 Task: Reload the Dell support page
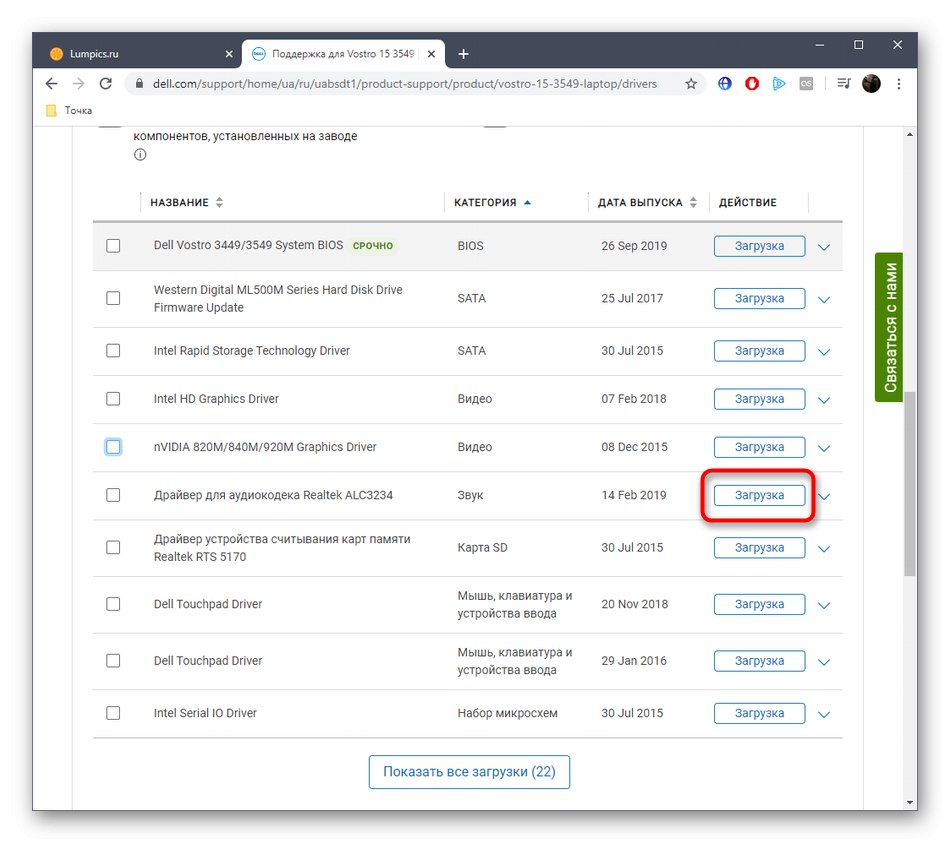105,84
